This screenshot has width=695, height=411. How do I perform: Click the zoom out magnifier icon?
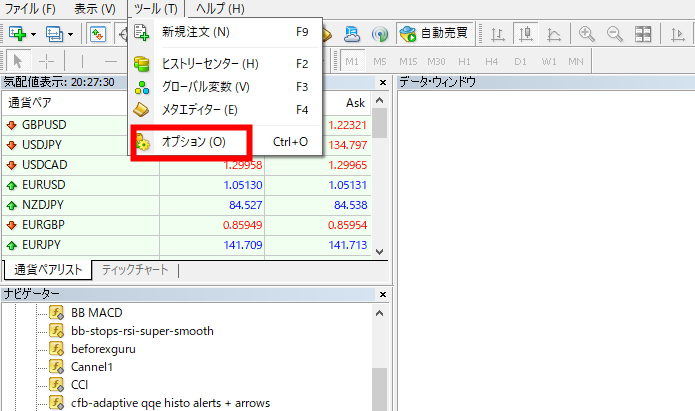pyautogui.click(x=615, y=34)
